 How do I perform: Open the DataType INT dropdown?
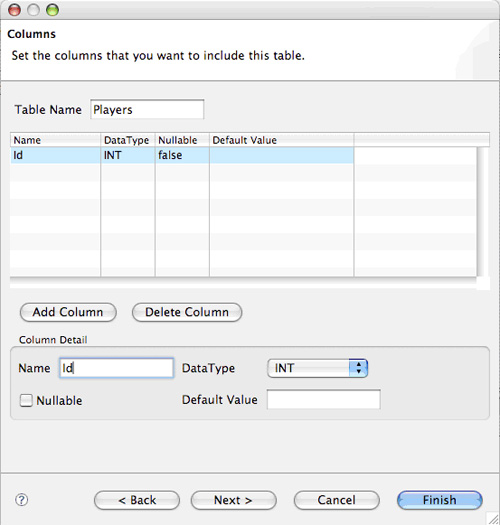click(317, 368)
